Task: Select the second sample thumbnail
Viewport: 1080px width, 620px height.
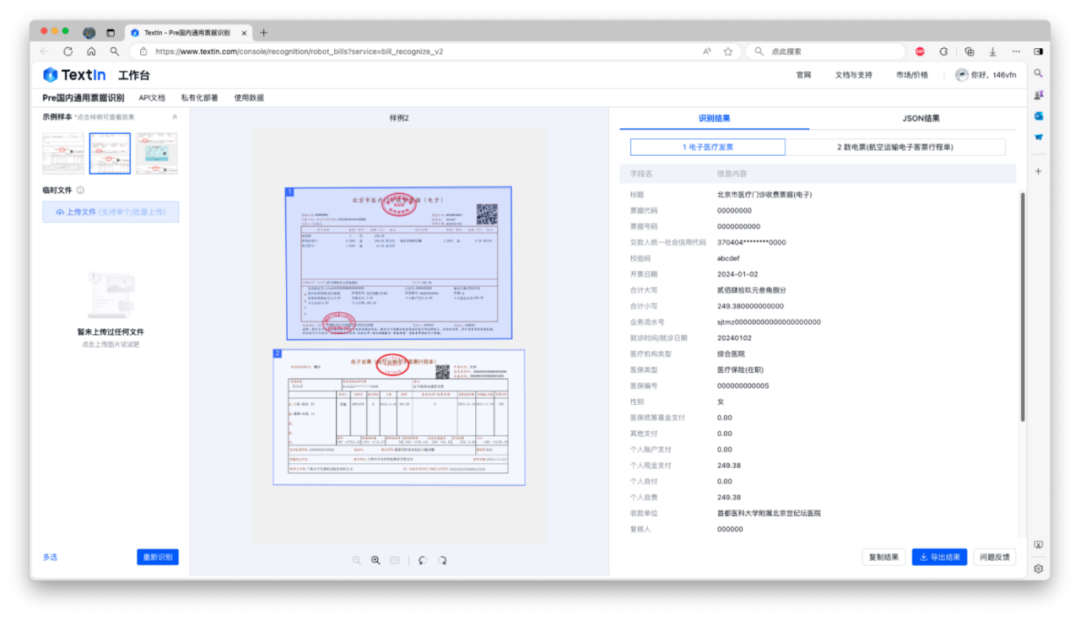Action: click(110, 153)
